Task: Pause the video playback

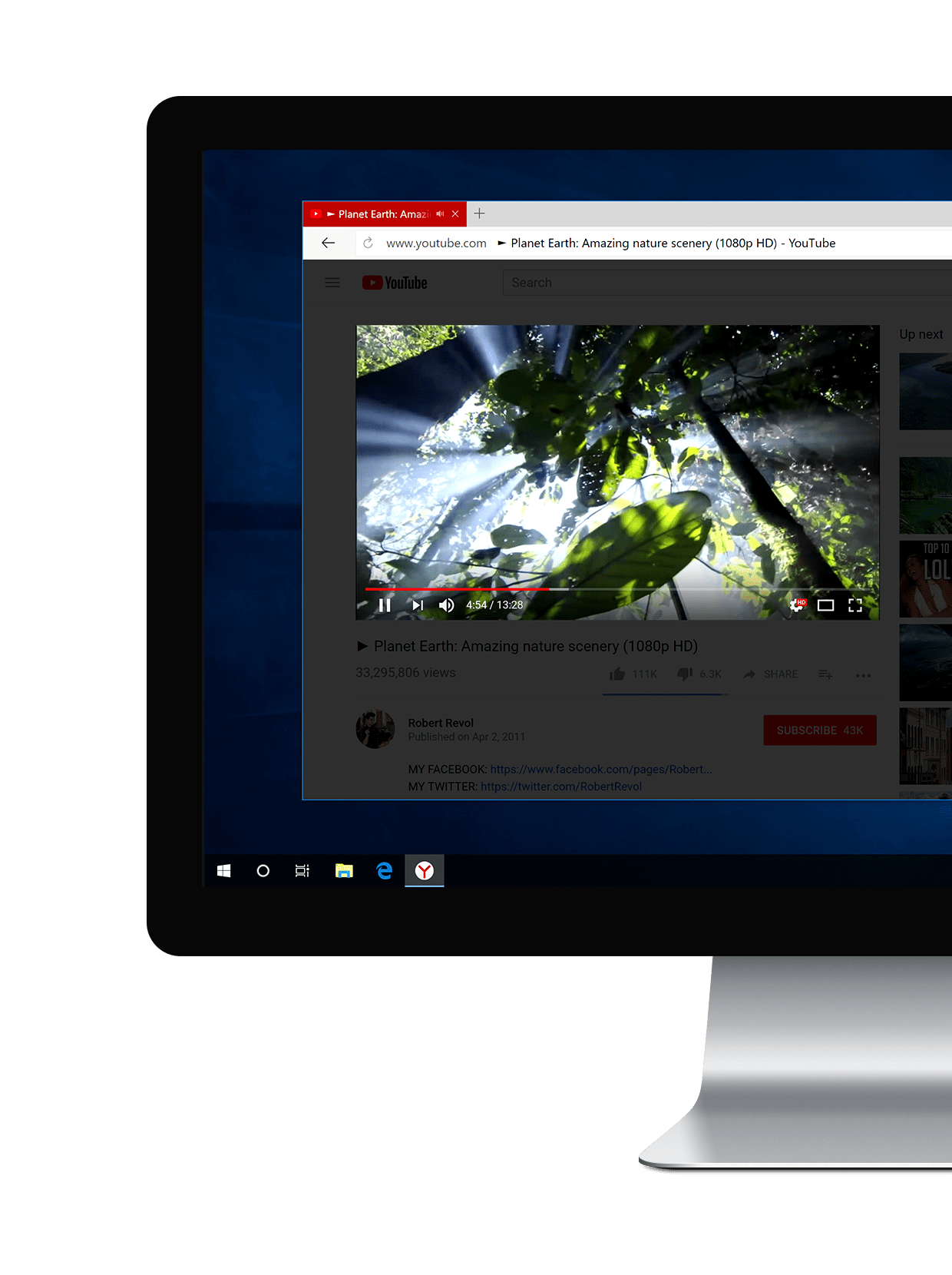Action: pyautogui.click(x=385, y=605)
